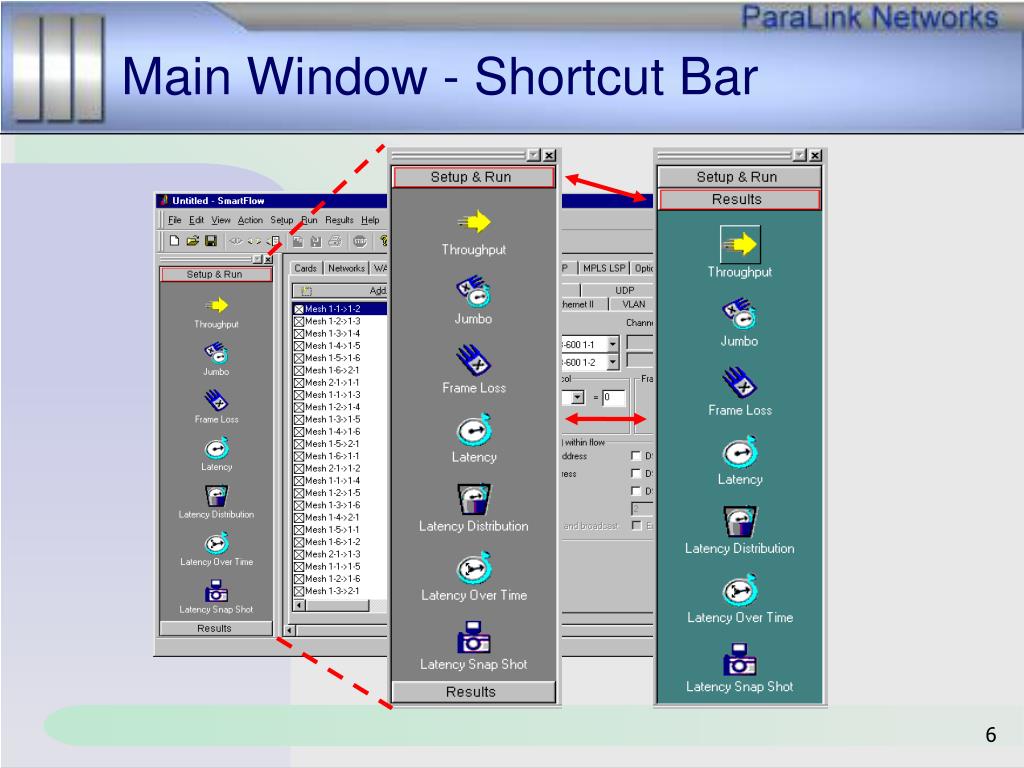Click Setup & Run button in the teal panel
The width and height of the screenshot is (1024, 768).
[x=739, y=177]
